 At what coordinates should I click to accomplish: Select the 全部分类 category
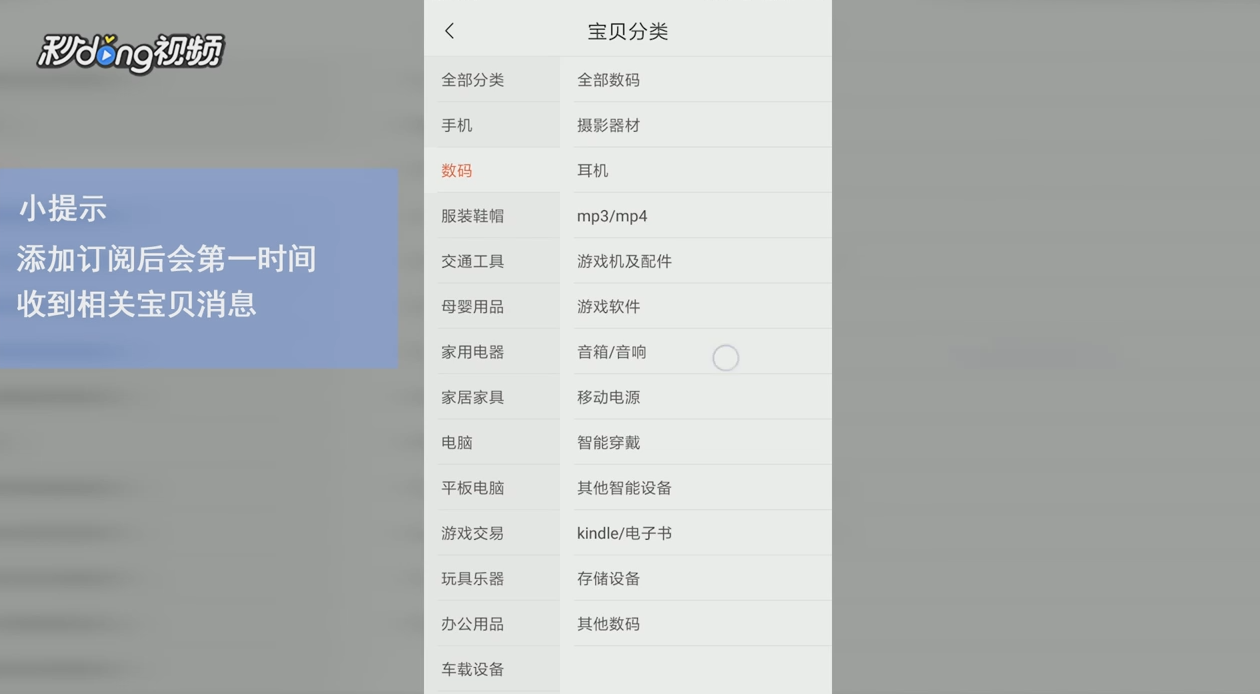point(473,79)
